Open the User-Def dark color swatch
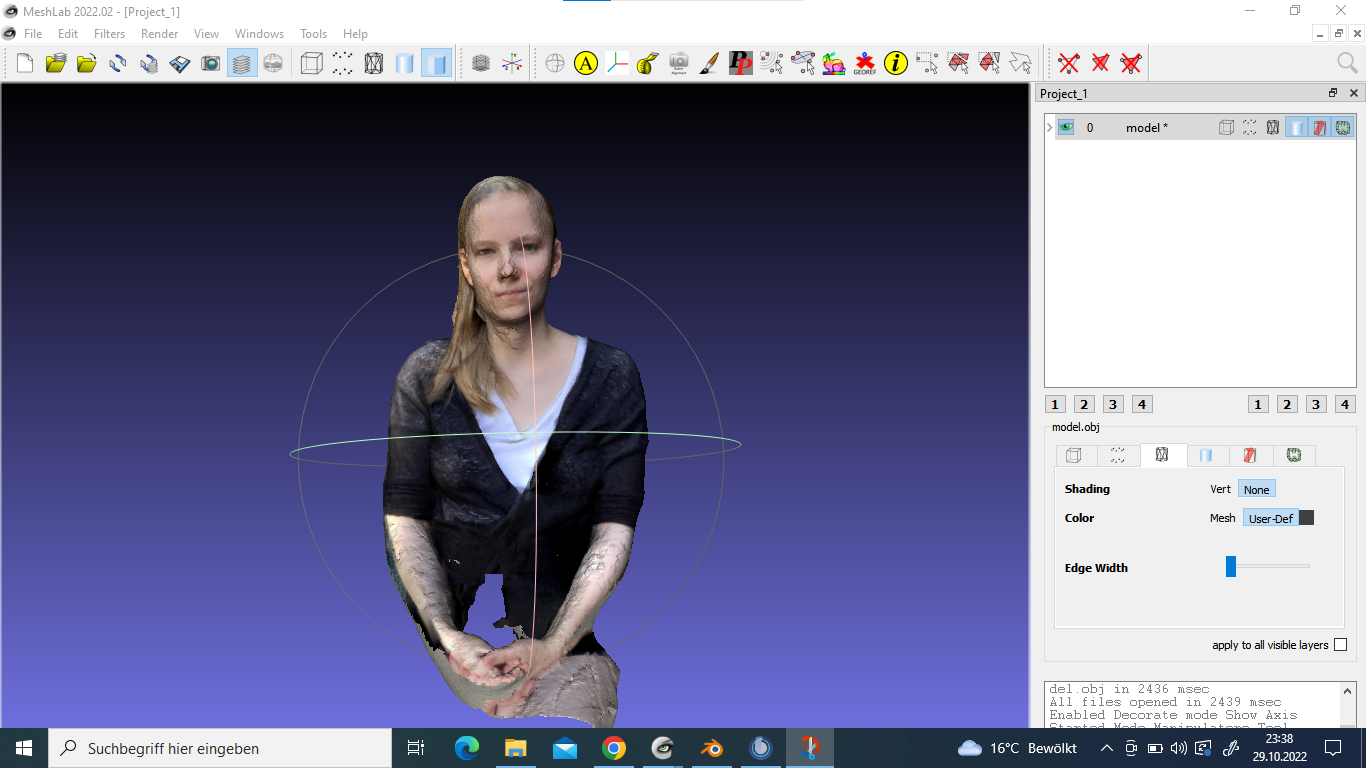This screenshot has height=768, width=1366. 1306,518
